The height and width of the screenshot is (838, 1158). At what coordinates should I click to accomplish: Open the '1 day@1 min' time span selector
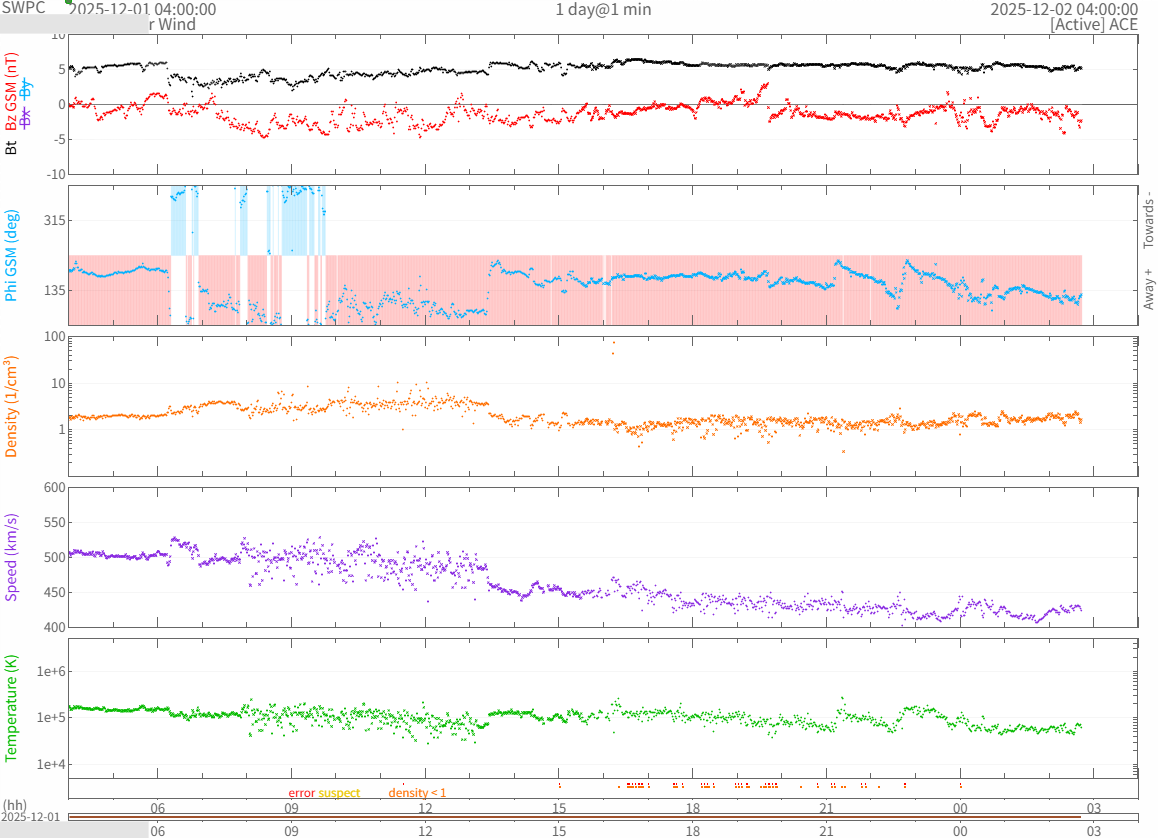tap(603, 10)
